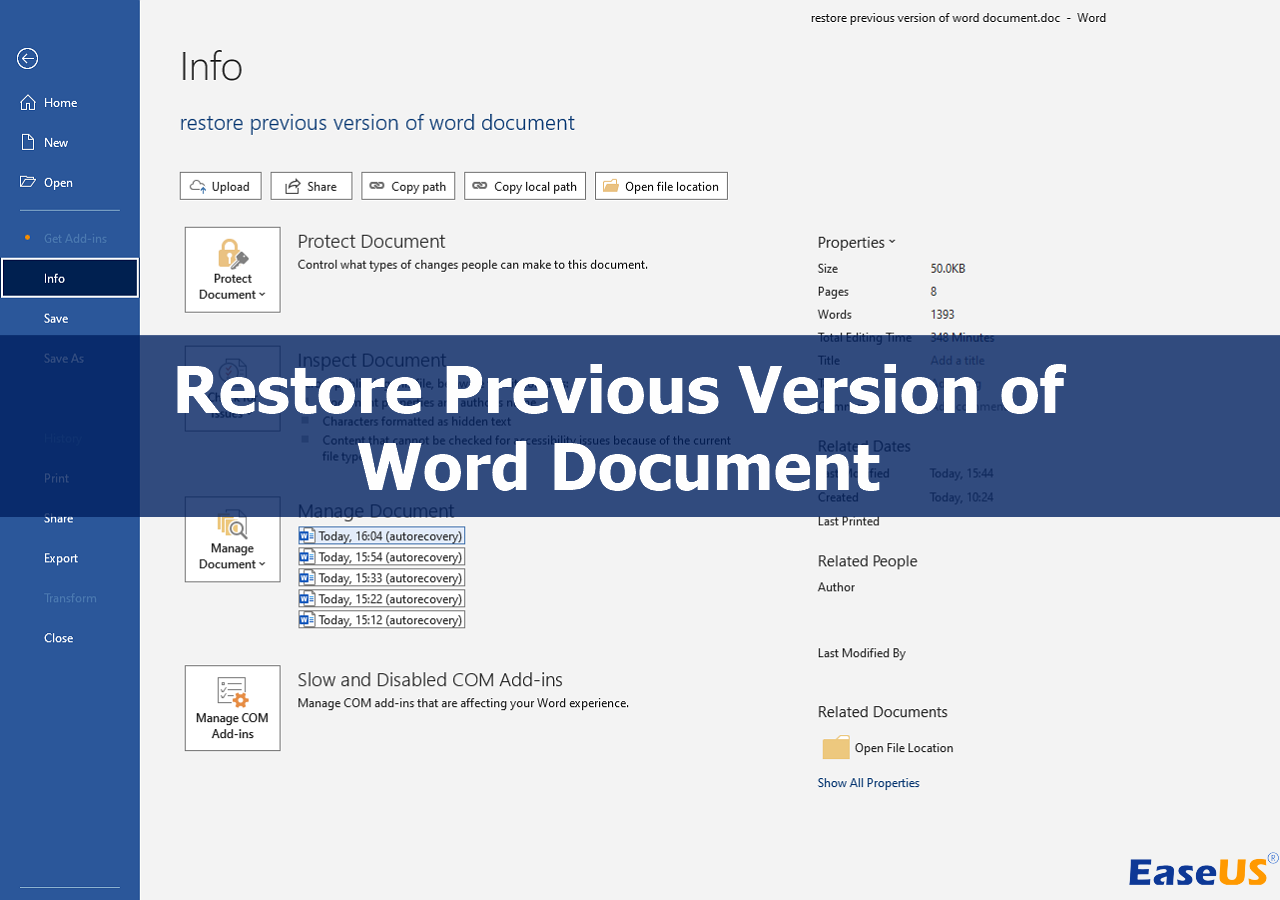Click the Share button beside Upload
The height and width of the screenshot is (900, 1280).
pyautogui.click(x=311, y=186)
